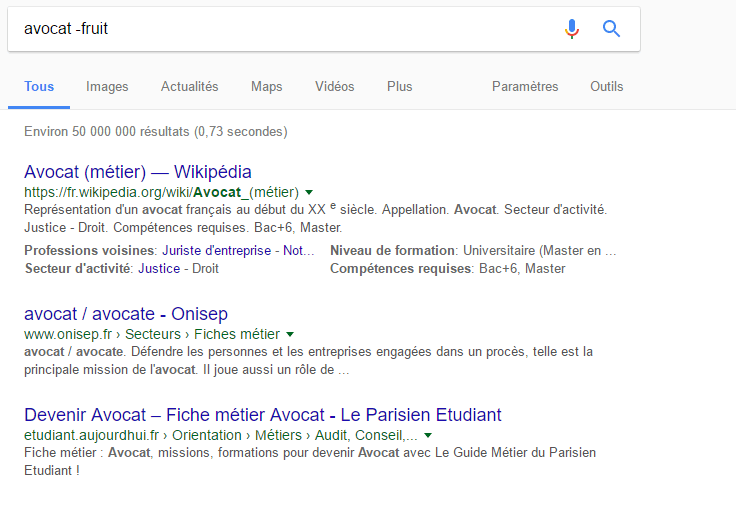The image size is (736, 516).
Task: Open the Outils search tools
Action: click(606, 86)
